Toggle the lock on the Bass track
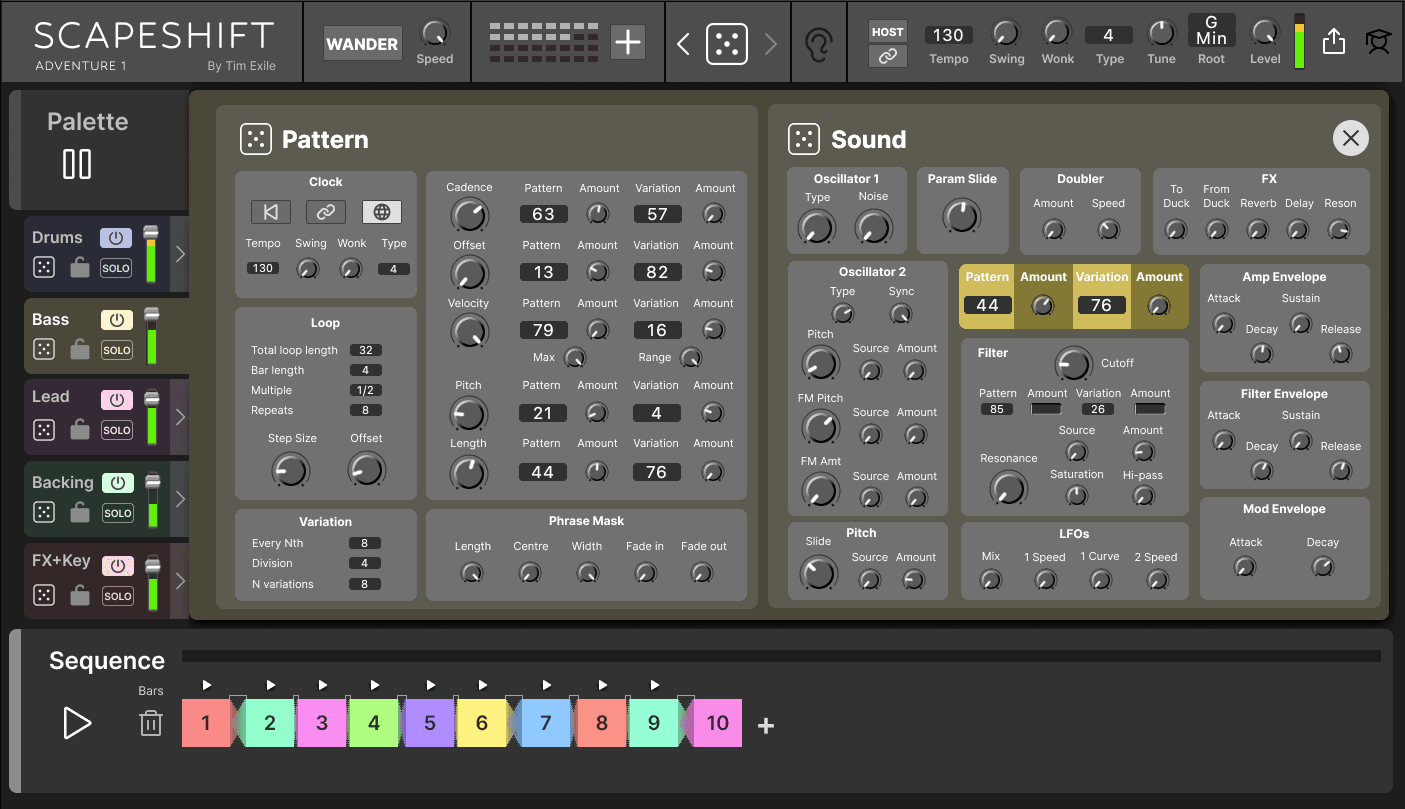Viewport: 1405px width, 809px height. 80,349
